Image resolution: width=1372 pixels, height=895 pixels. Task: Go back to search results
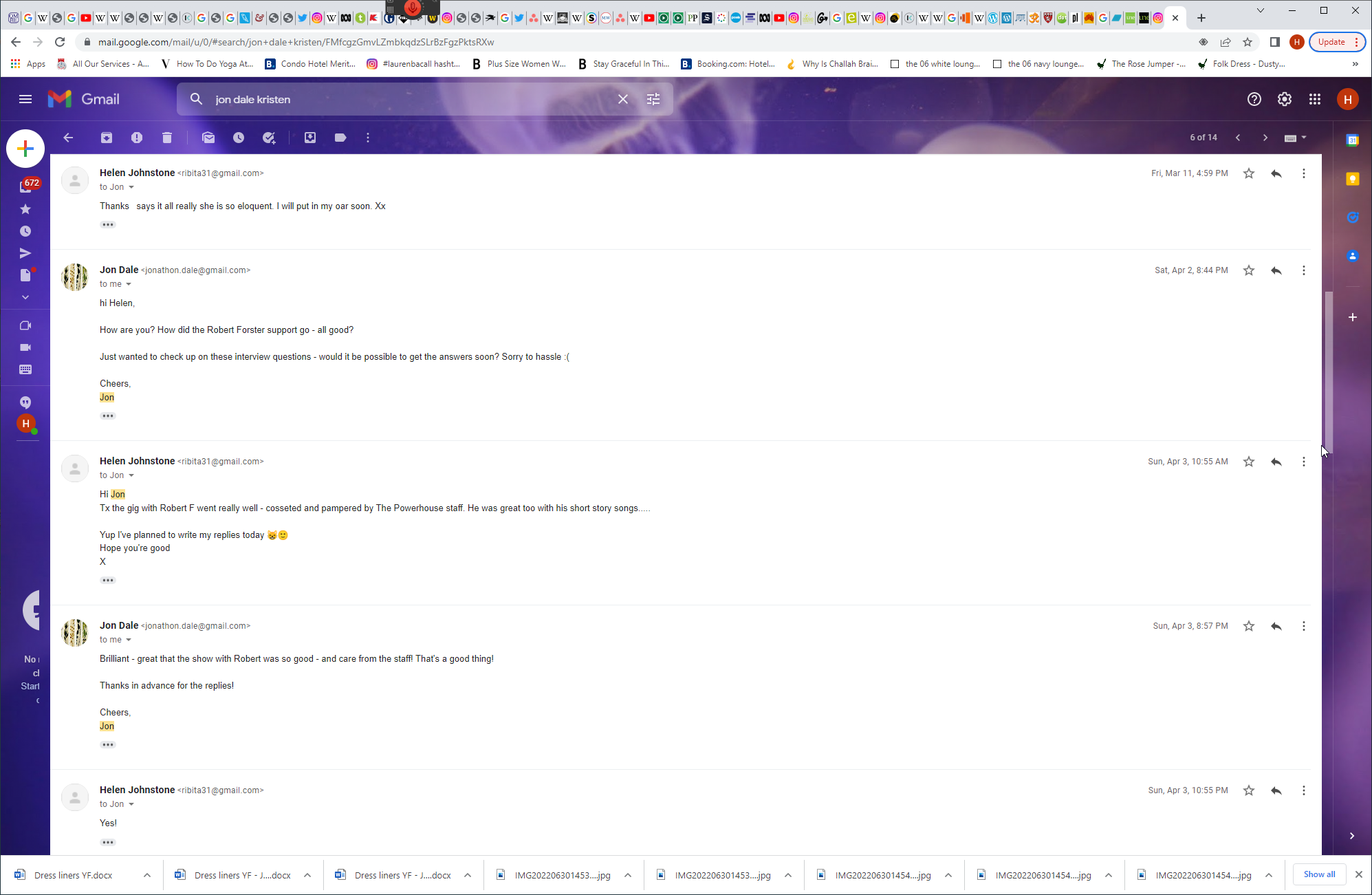click(x=68, y=138)
